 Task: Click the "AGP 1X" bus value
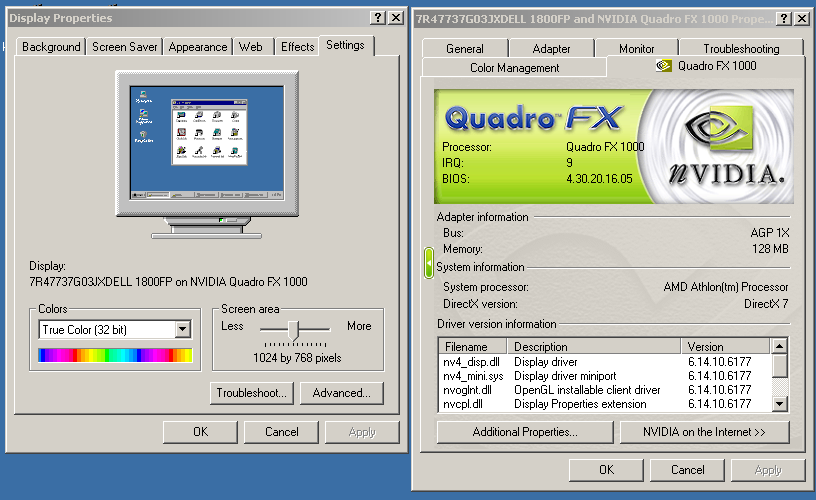770,233
